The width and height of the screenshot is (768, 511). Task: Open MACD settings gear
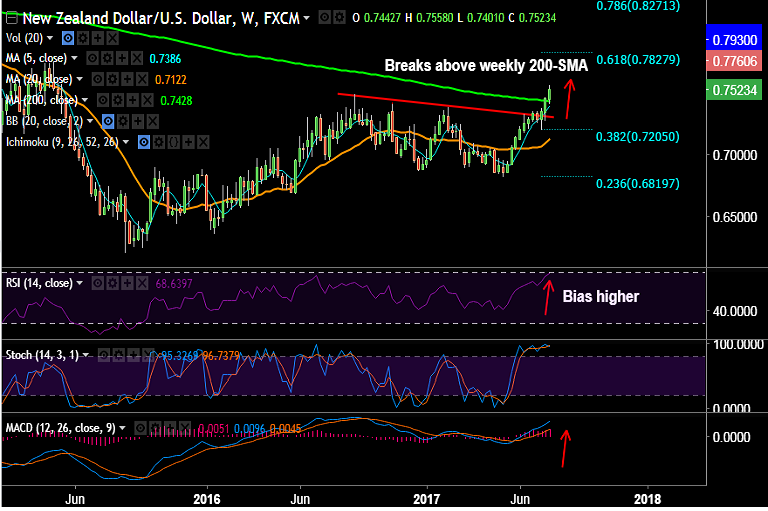[x=155, y=429]
